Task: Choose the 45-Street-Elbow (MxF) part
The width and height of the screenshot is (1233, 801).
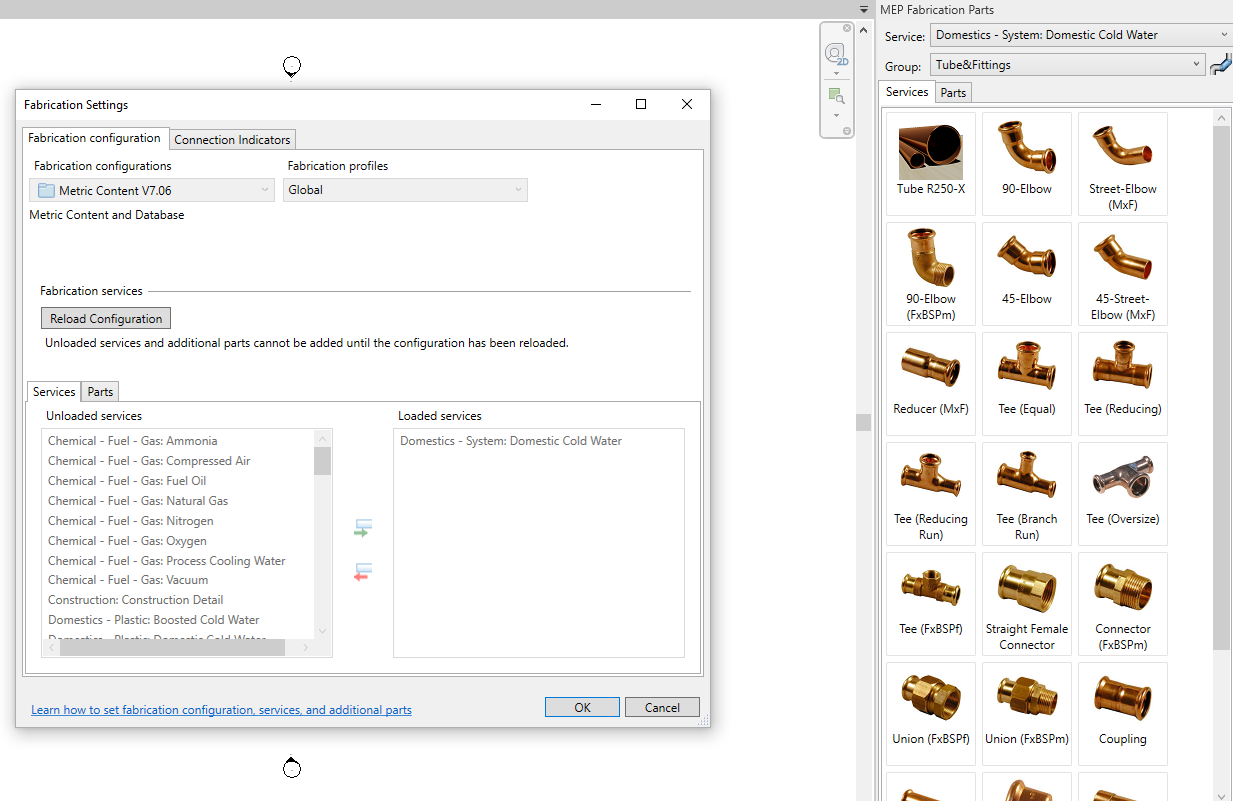Action: [x=1123, y=273]
